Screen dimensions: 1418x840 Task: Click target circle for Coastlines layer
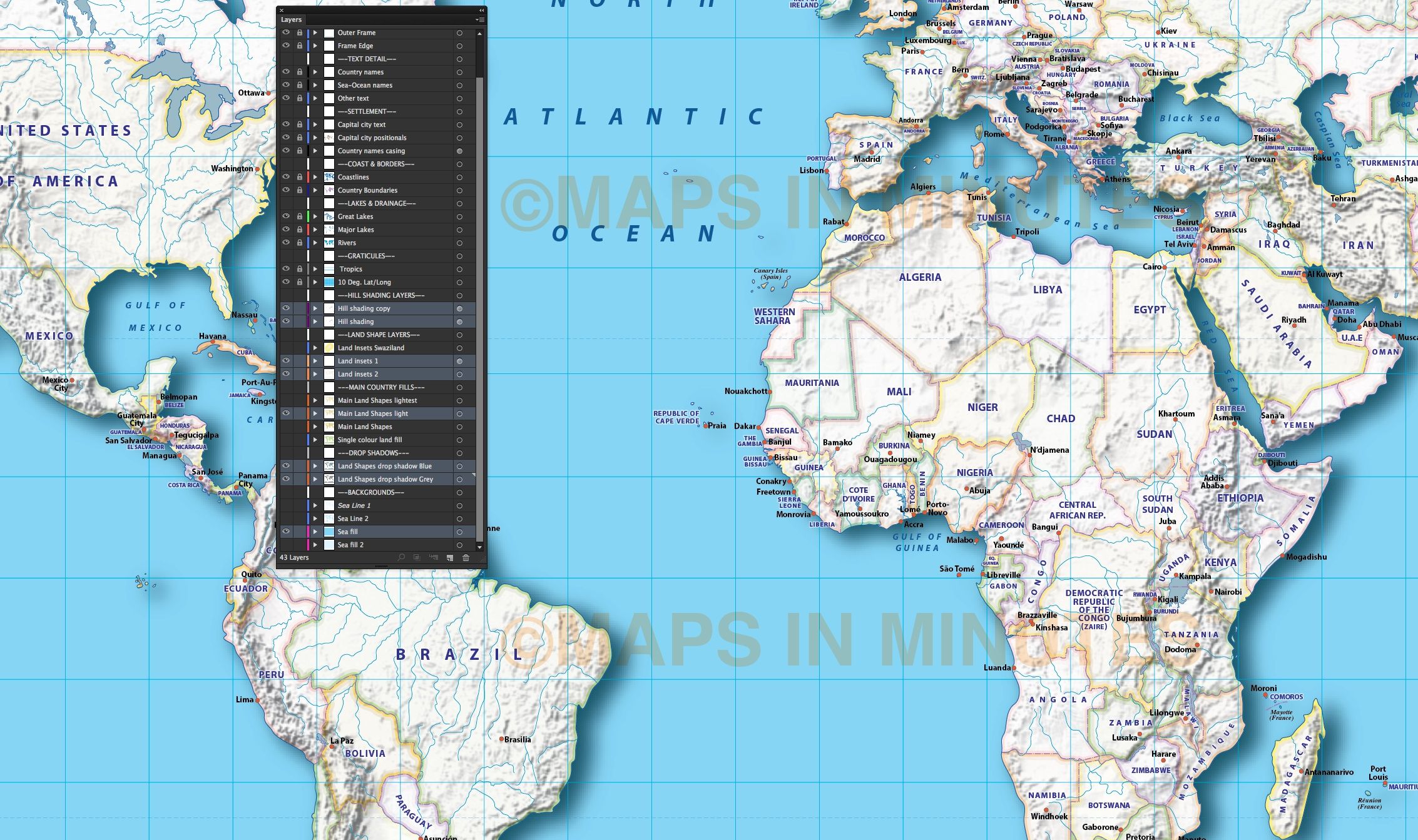460,177
